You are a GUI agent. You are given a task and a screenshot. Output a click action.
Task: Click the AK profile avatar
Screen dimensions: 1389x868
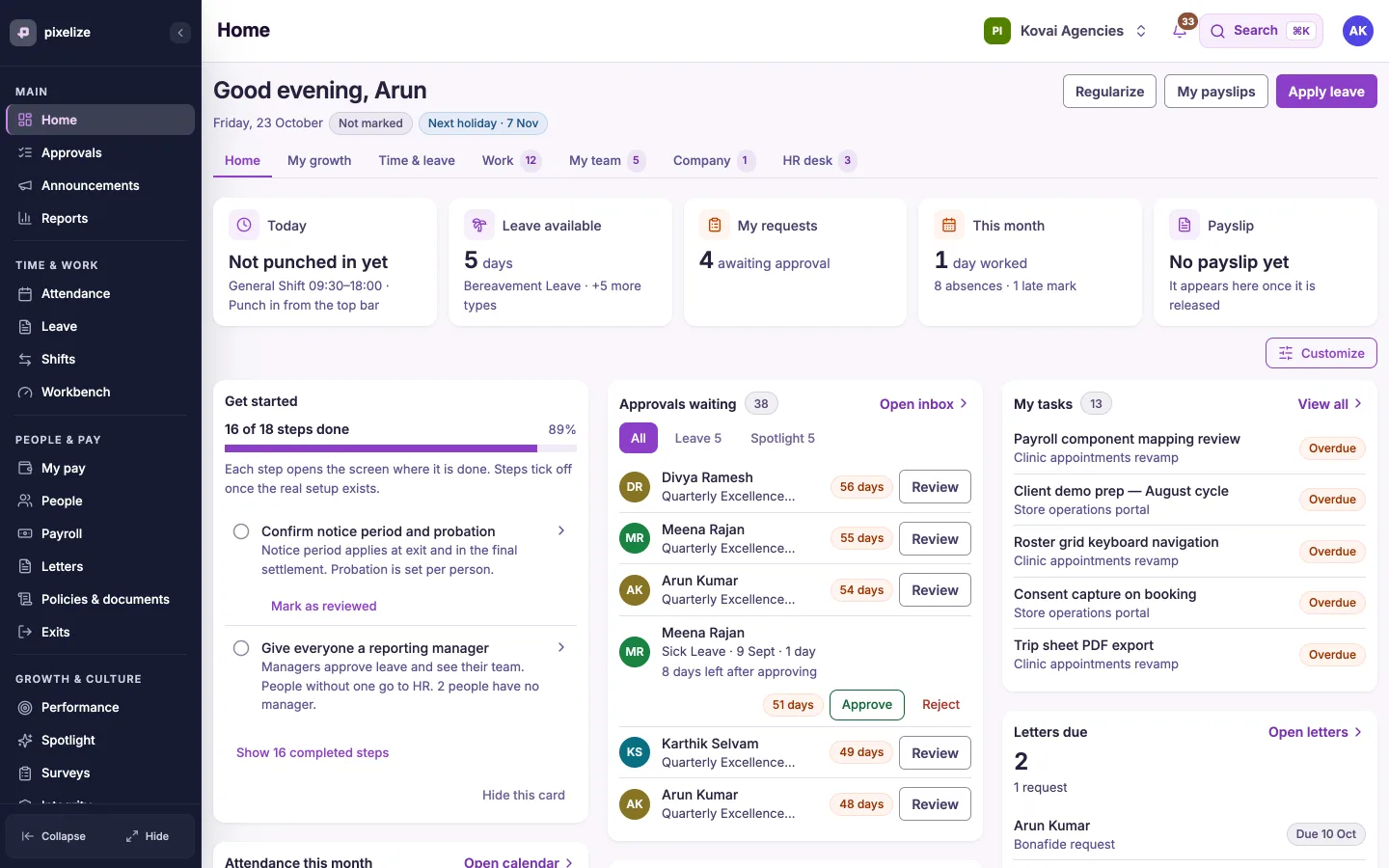pos(1358,31)
